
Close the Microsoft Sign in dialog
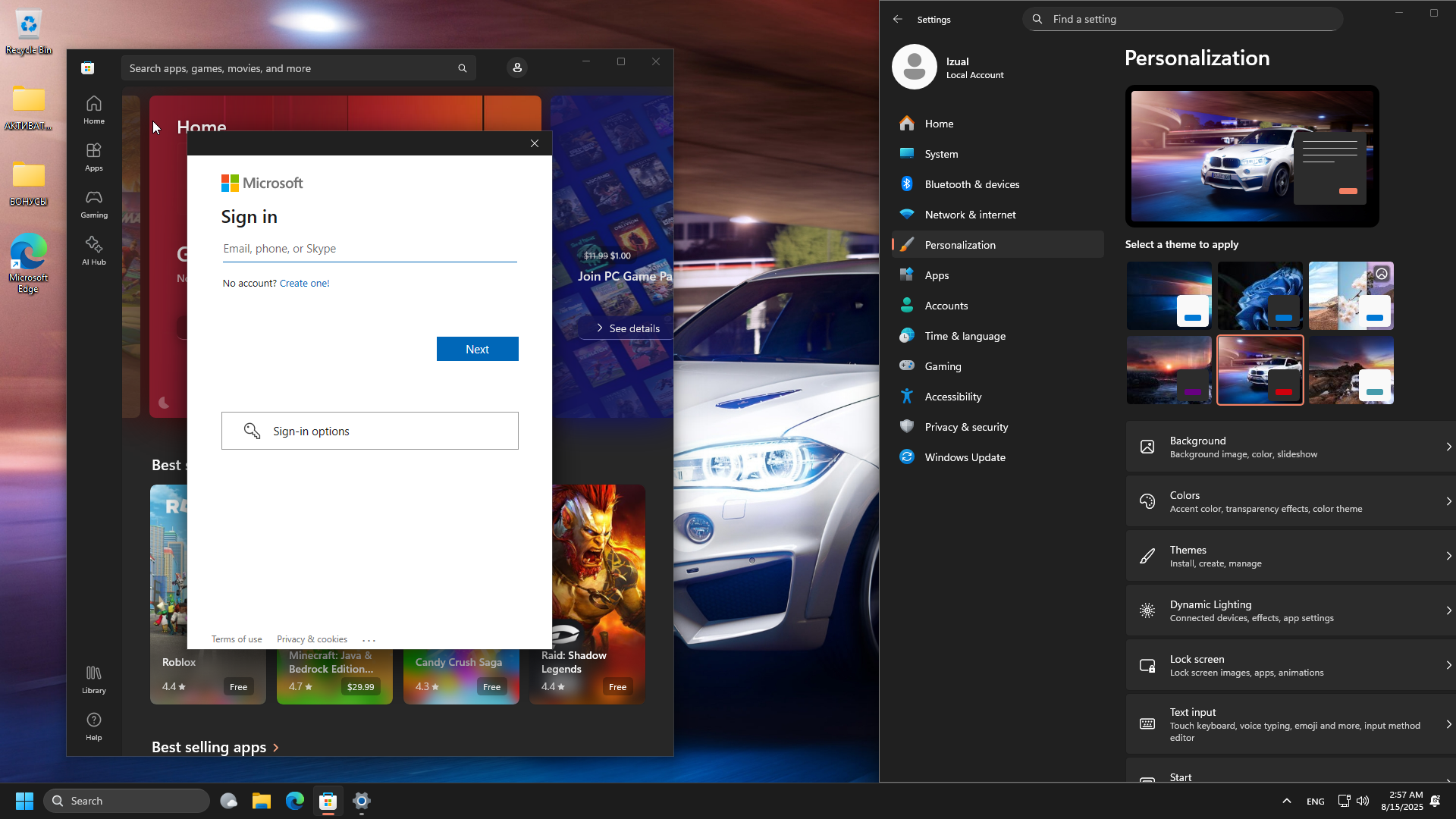tap(535, 143)
